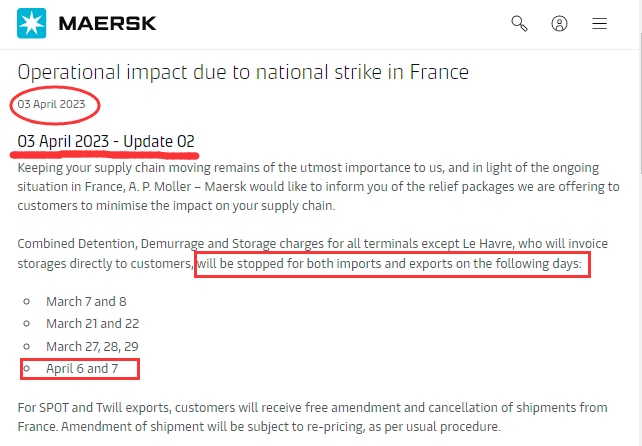Click the highlighted 'will be stopped' sentence
Image resolution: width=642 pixels, height=446 pixels.
point(389,263)
